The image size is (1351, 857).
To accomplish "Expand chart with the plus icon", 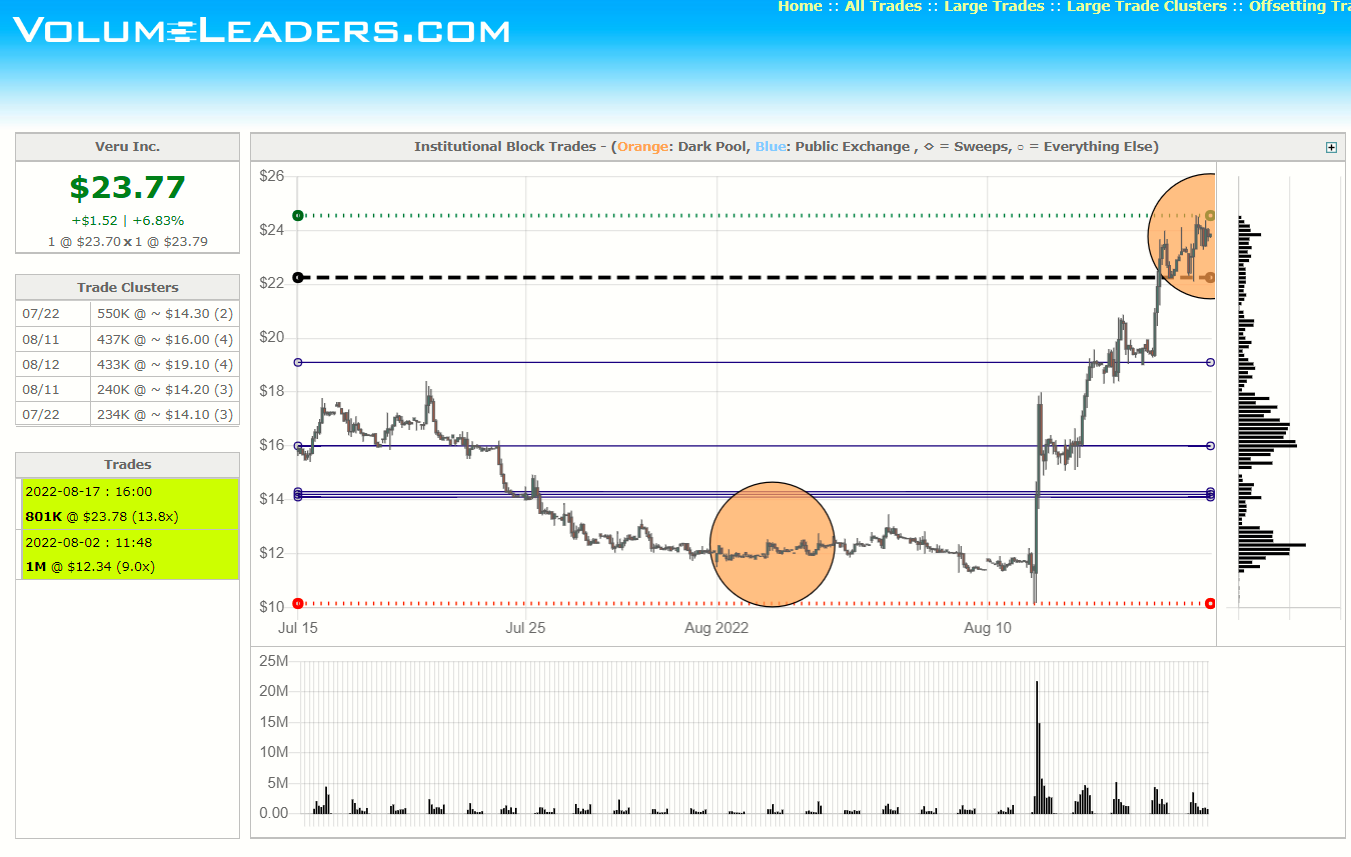I will tap(1331, 147).
